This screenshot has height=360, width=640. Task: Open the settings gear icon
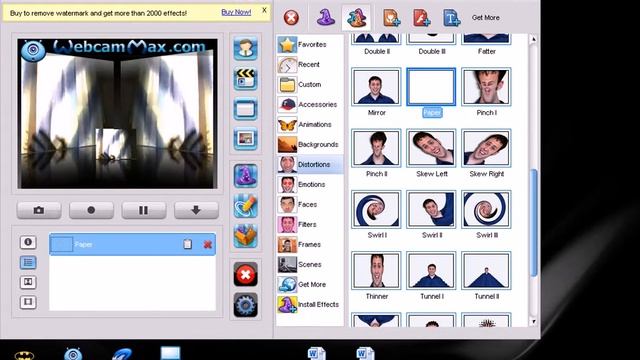click(x=245, y=305)
